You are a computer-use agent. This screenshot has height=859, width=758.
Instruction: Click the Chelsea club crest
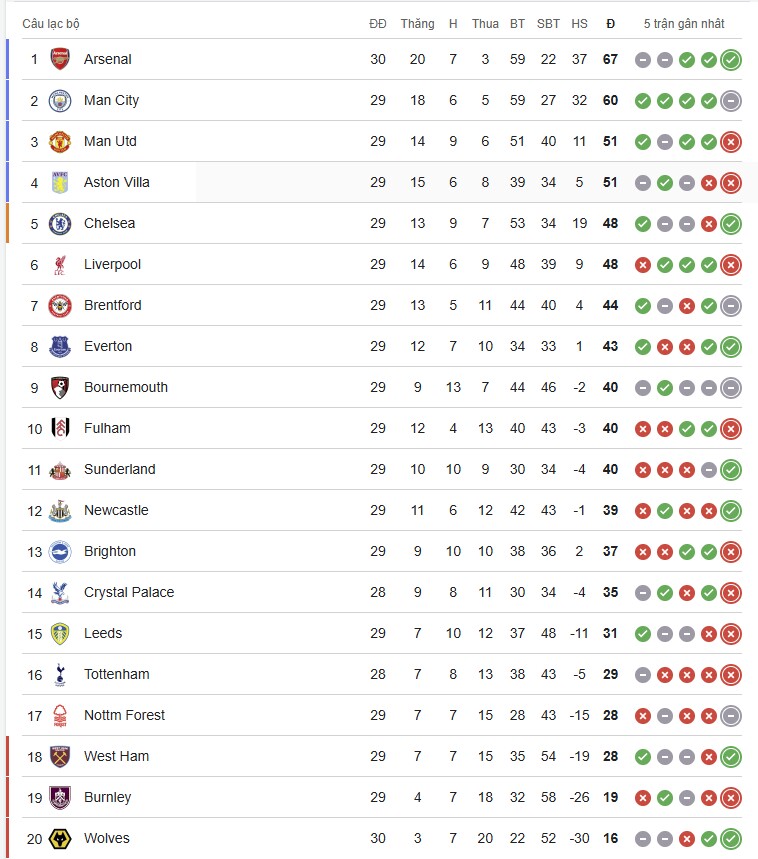(x=61, y=223)
